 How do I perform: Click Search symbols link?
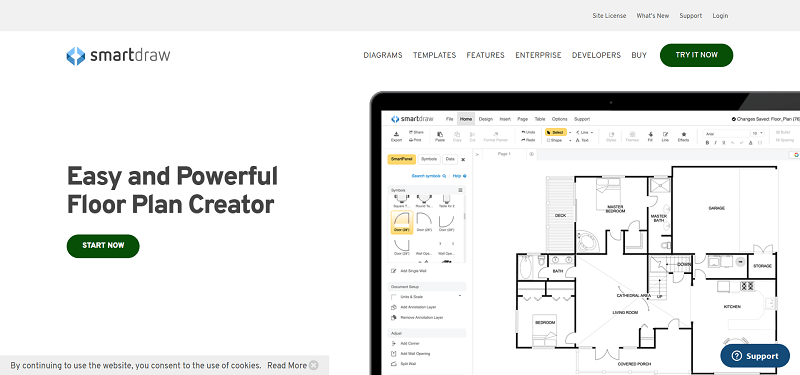[429, 176]
